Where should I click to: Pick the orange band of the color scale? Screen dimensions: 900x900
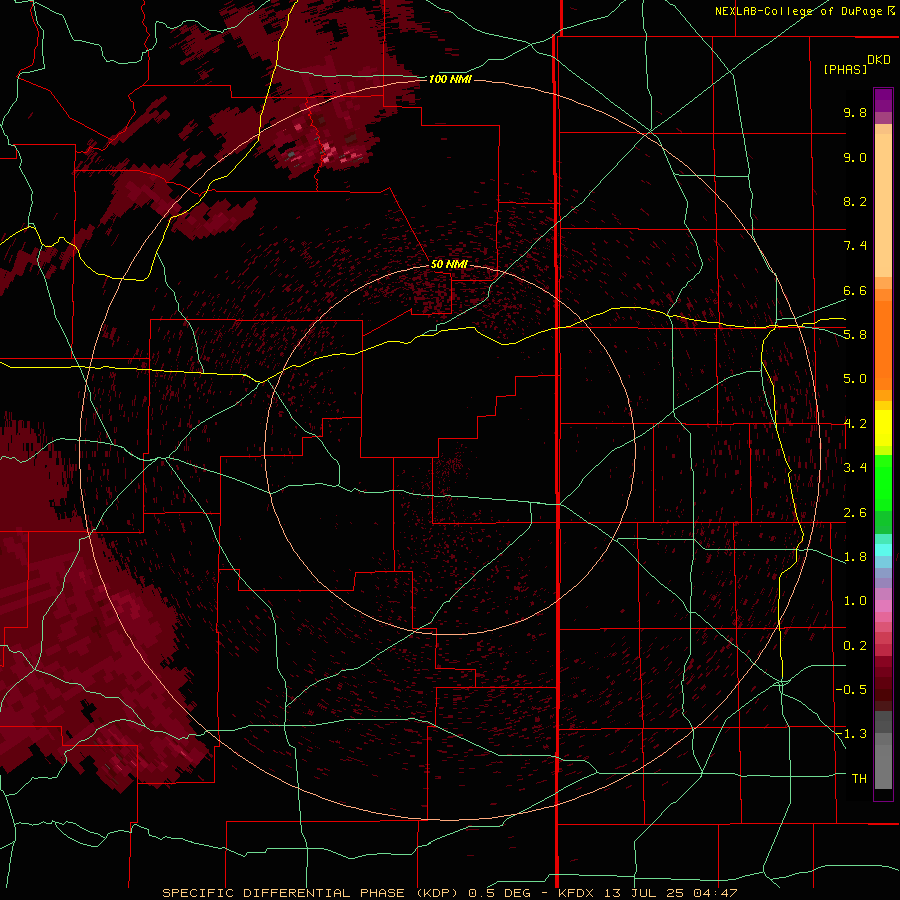[x=883, y=345]
